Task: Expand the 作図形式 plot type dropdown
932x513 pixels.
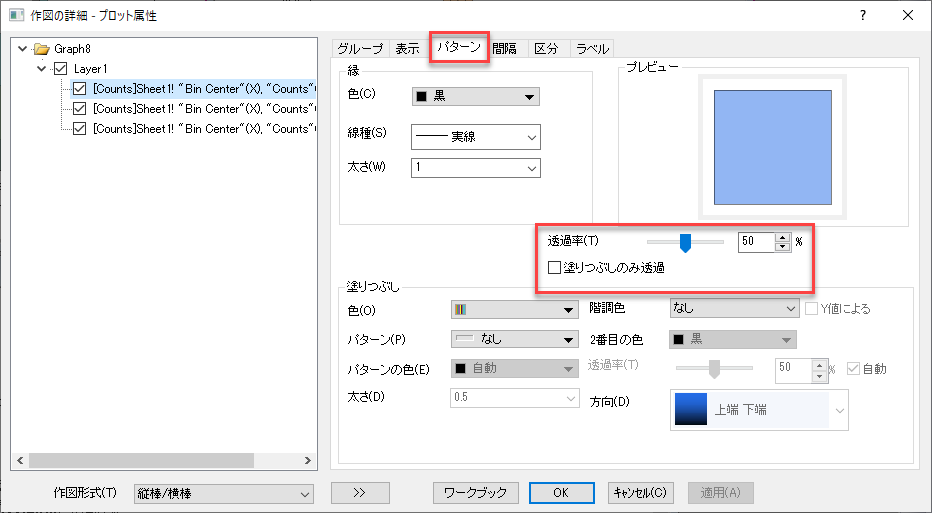Action: pos(223,493)
